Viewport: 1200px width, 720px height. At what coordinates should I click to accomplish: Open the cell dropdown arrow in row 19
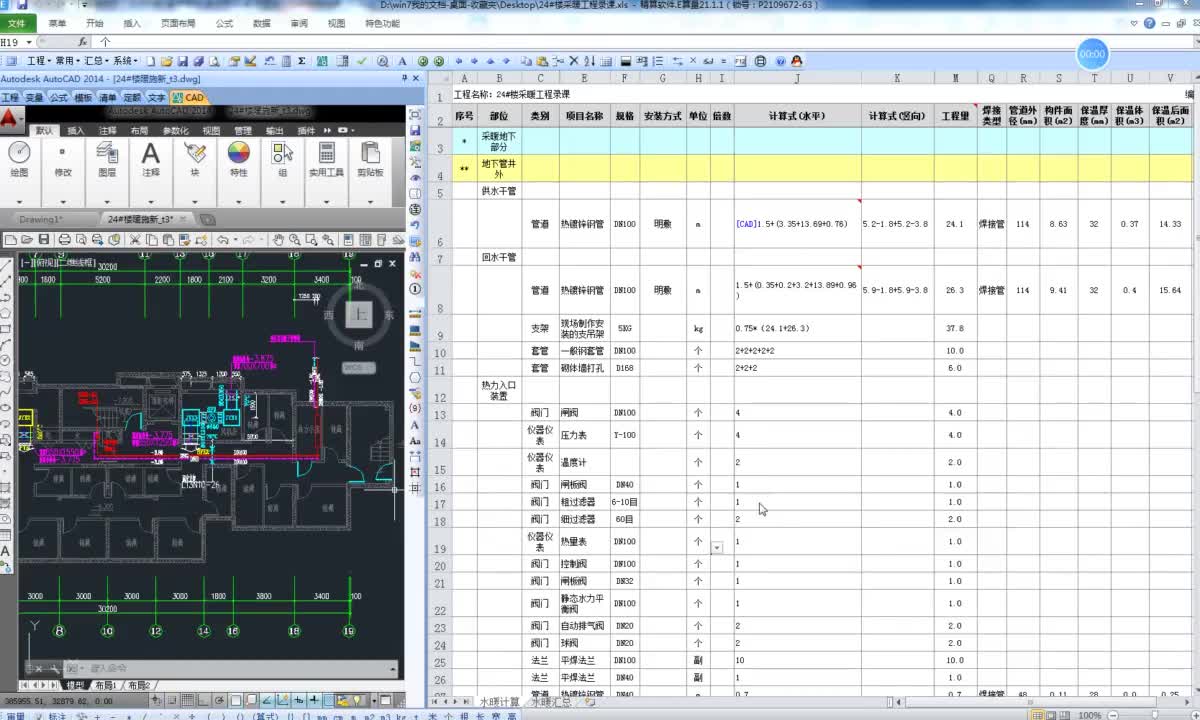pyautogui.click(x=717, y=548)
